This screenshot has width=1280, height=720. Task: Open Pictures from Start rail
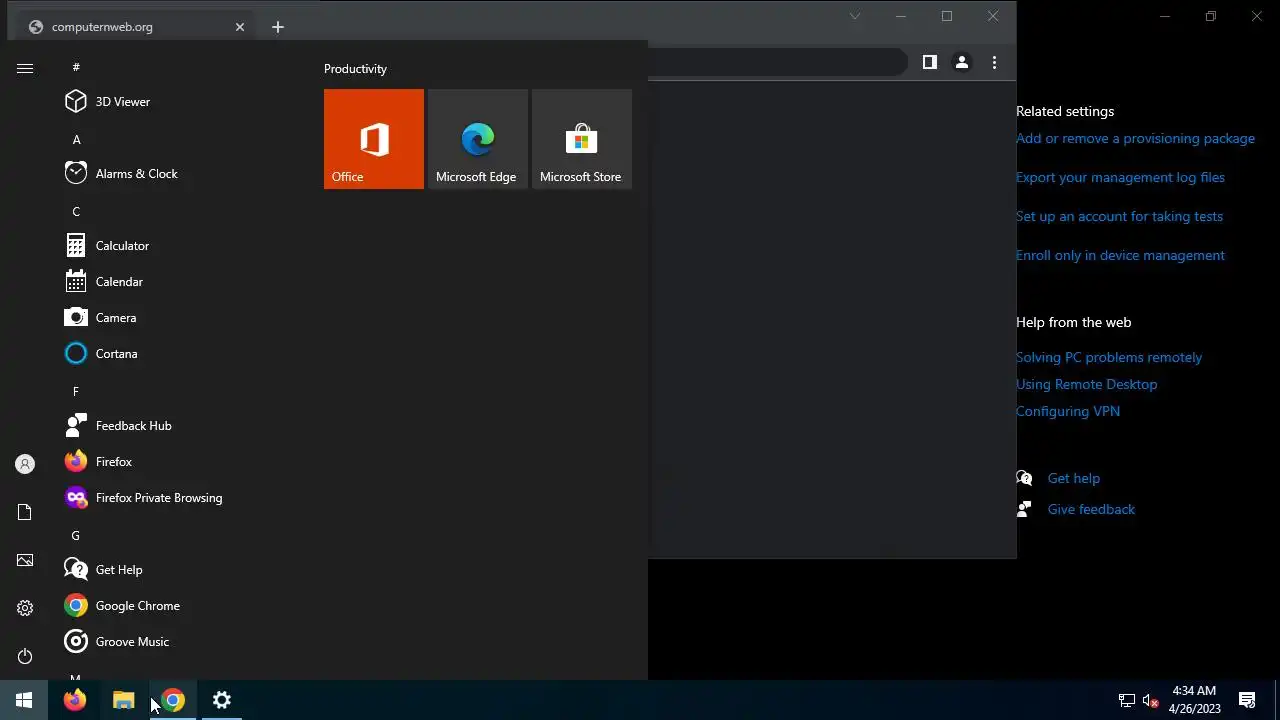(25, 560)
